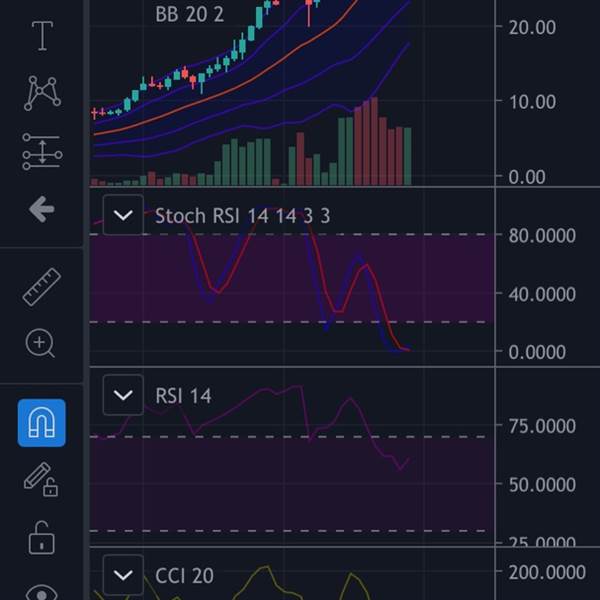
Task: Click the 80.0000 Stoch RSI scale value
Action: [542, 235]
